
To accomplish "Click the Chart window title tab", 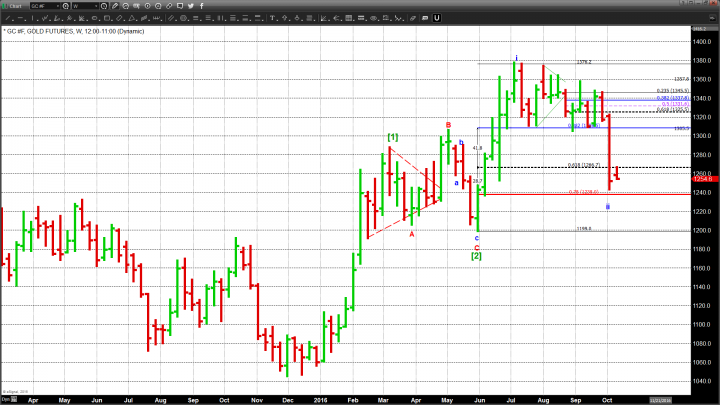I will [x=14, y=6].
